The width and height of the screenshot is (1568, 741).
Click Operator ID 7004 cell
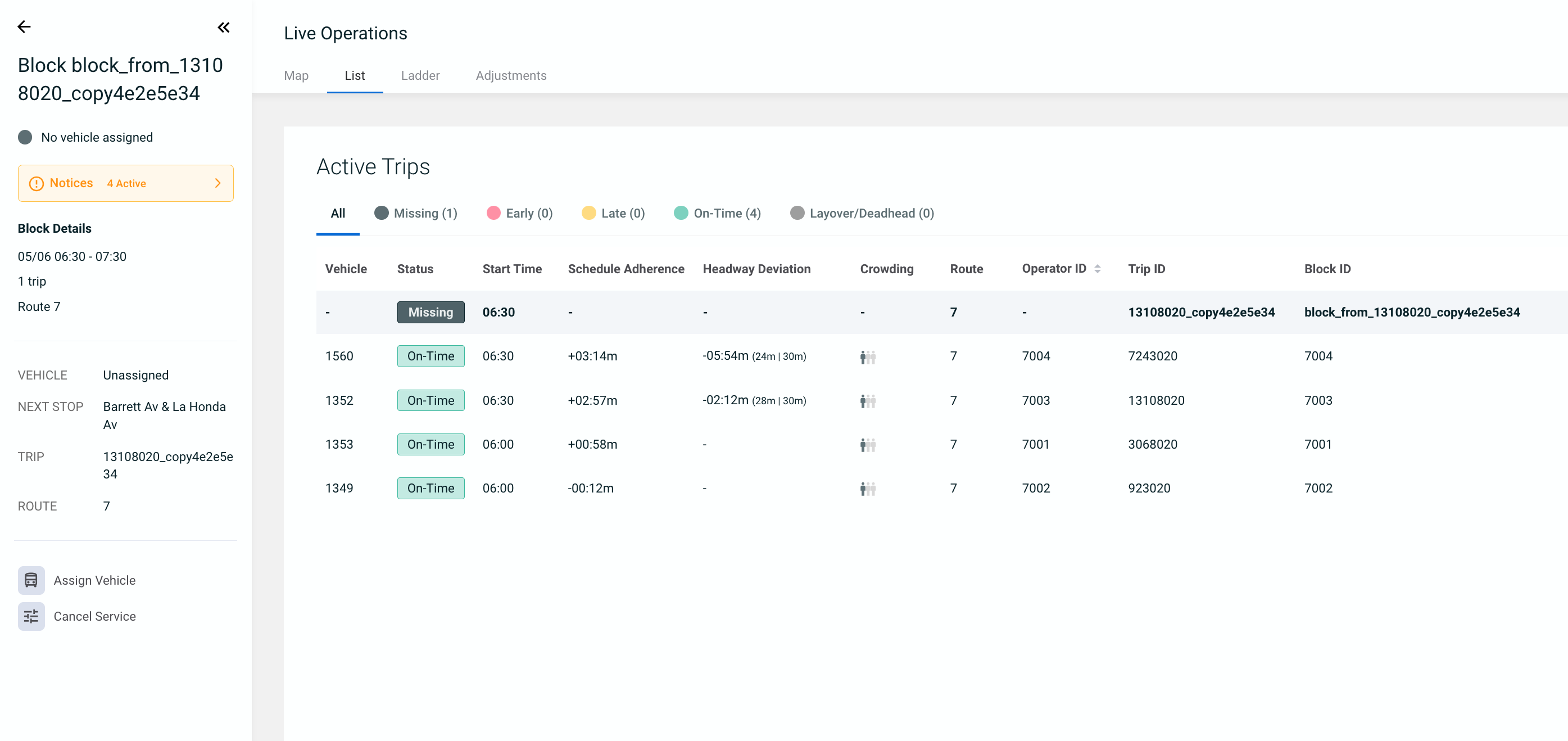(x=1036, y=356)
